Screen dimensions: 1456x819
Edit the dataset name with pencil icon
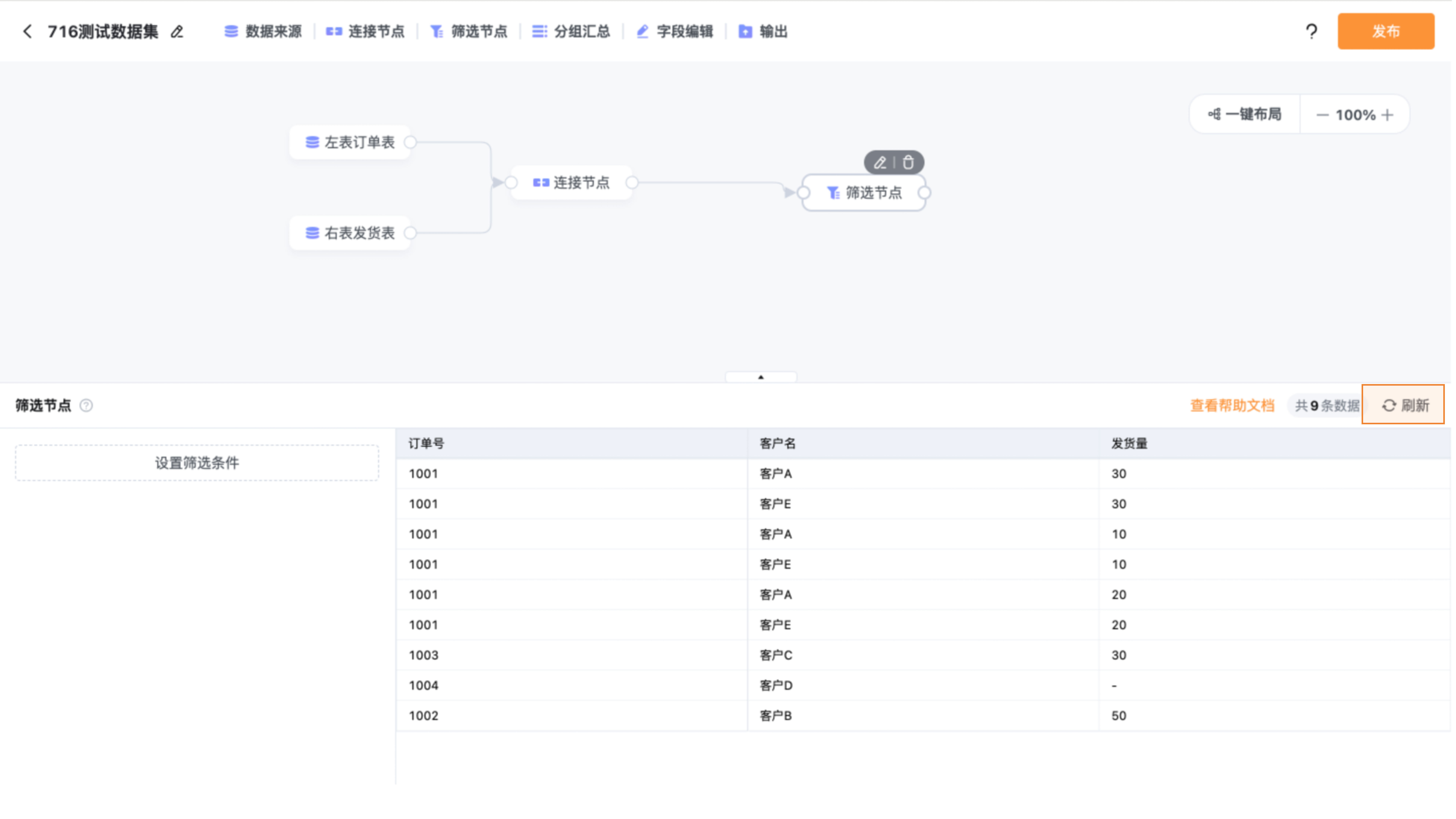pyautogui.click(x=177, y=32)
